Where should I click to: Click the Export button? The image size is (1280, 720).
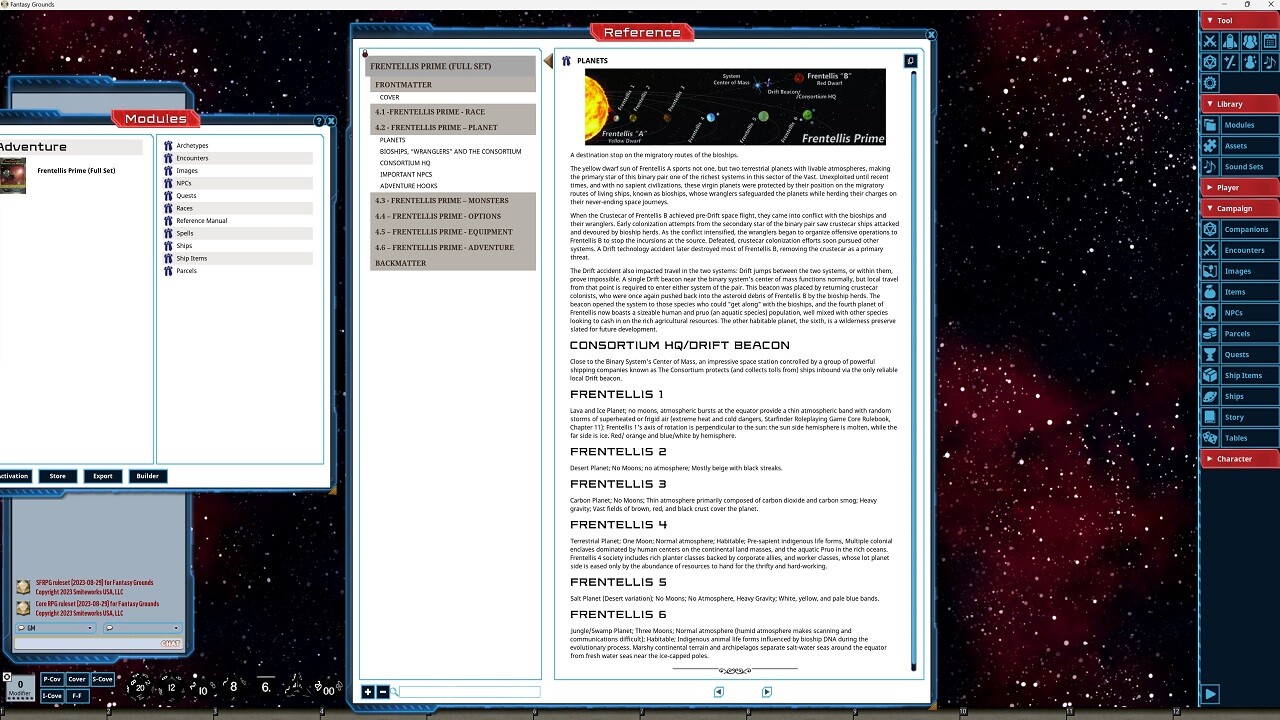103,476
